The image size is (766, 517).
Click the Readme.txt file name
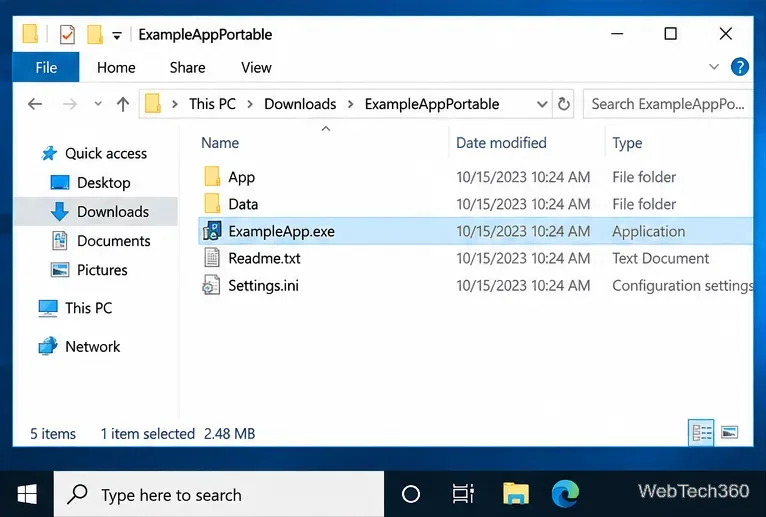[264, 258]
